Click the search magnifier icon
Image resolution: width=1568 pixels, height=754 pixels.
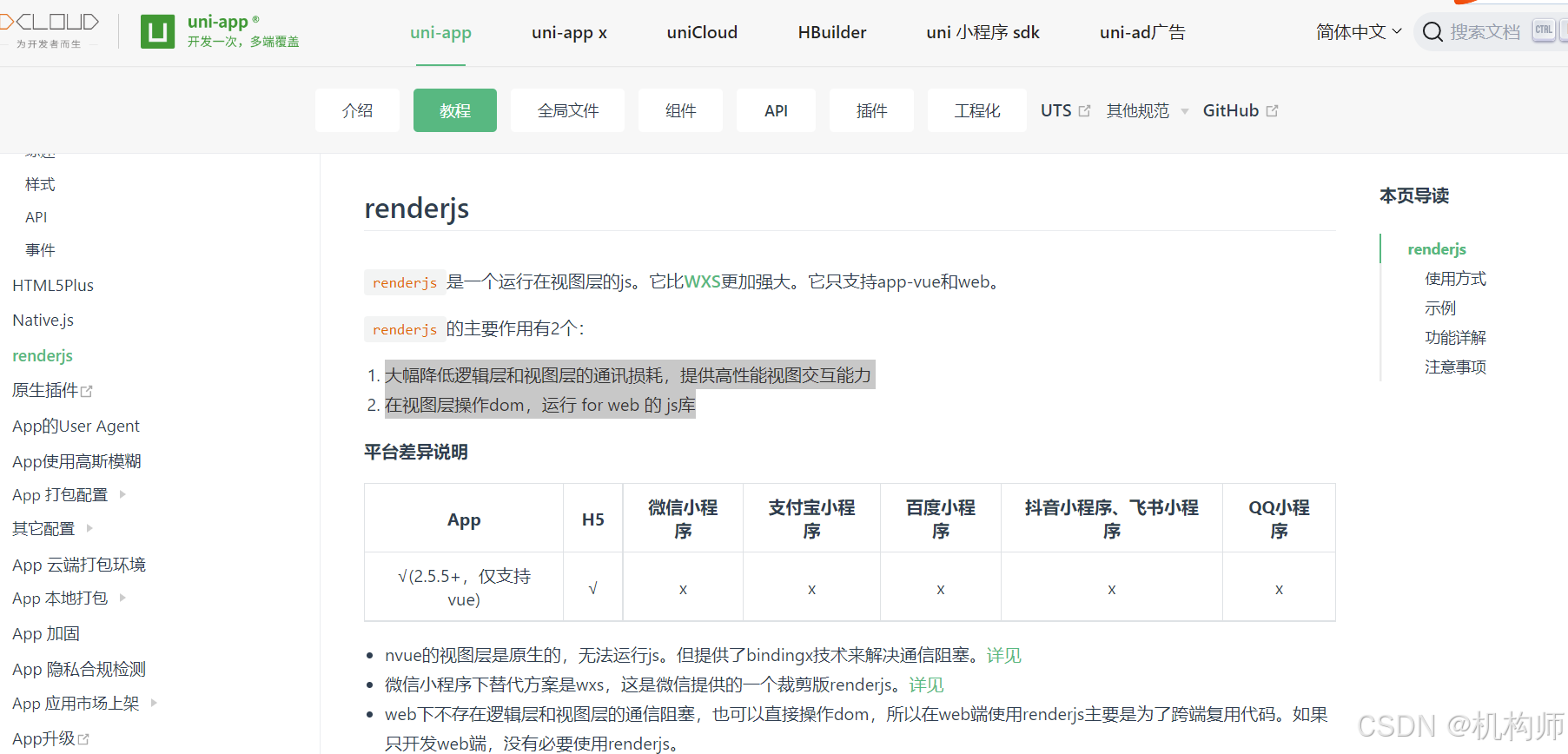(1432, 32)
